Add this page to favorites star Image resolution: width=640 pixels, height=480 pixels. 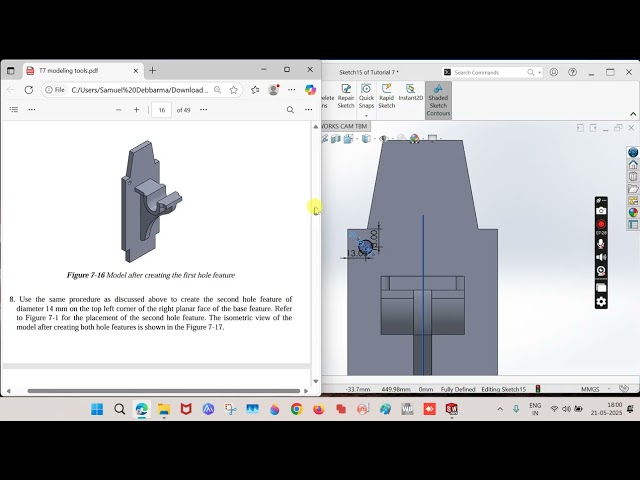coord(233,90)
